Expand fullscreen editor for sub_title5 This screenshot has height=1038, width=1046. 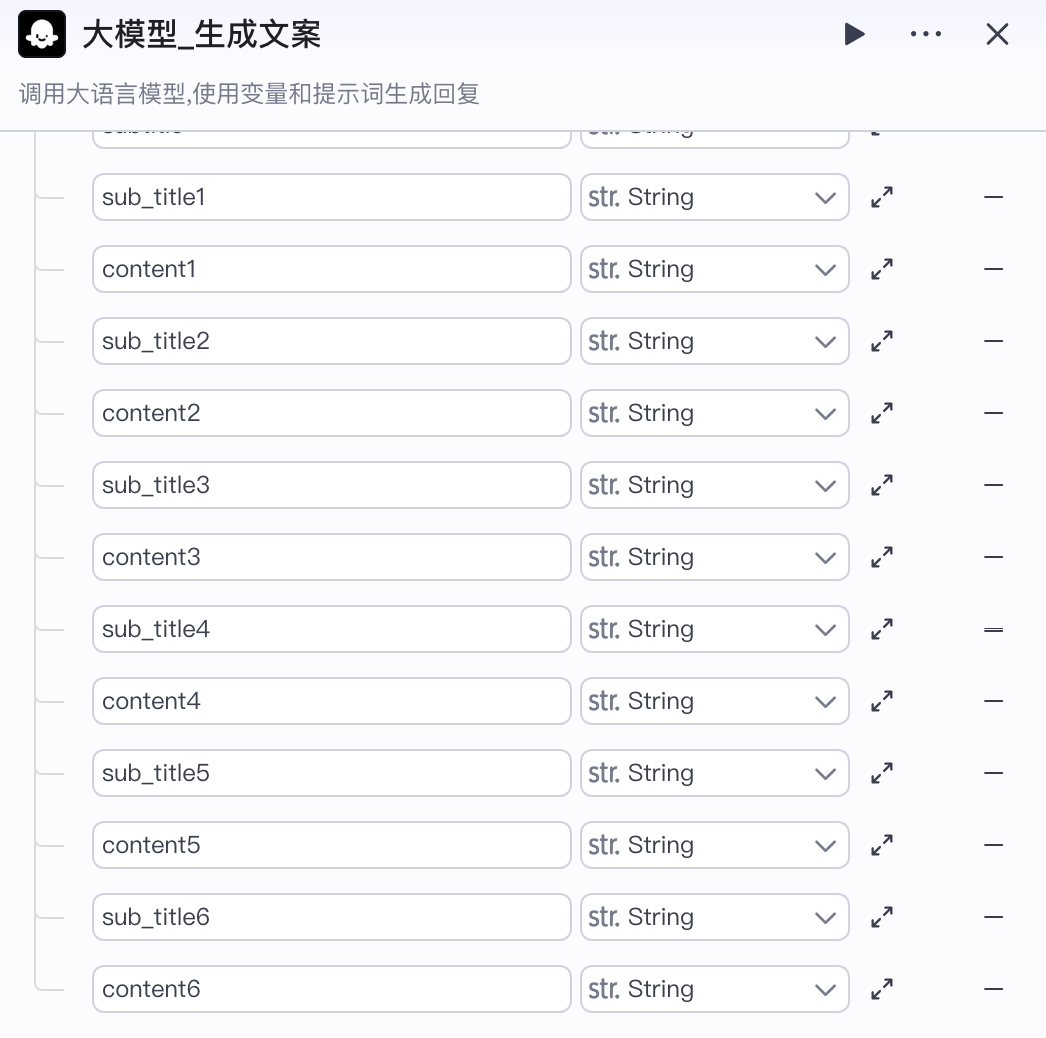[881, 773]
